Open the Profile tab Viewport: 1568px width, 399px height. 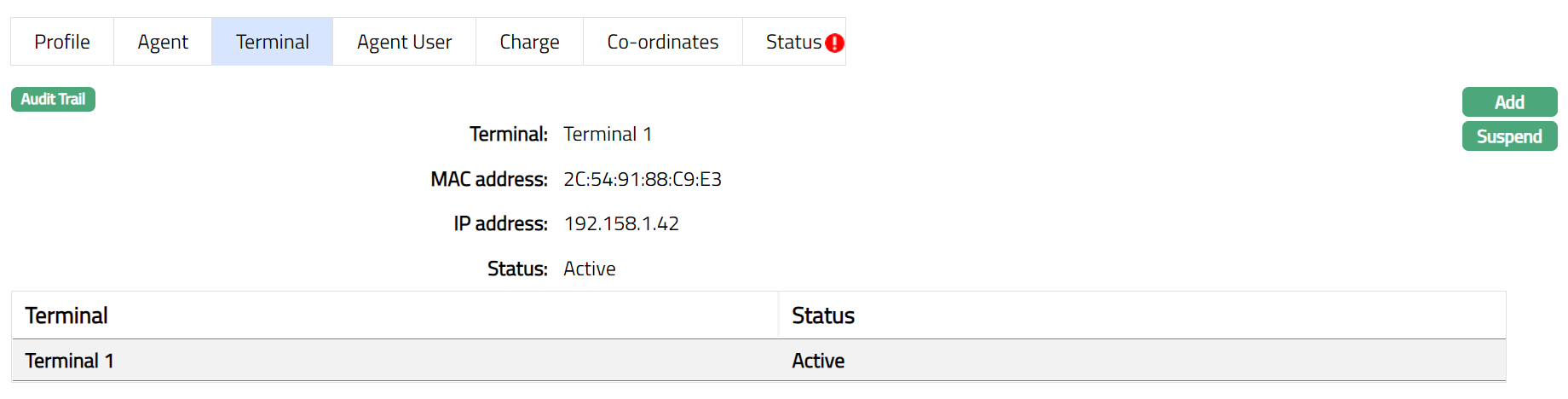[62, 42]
